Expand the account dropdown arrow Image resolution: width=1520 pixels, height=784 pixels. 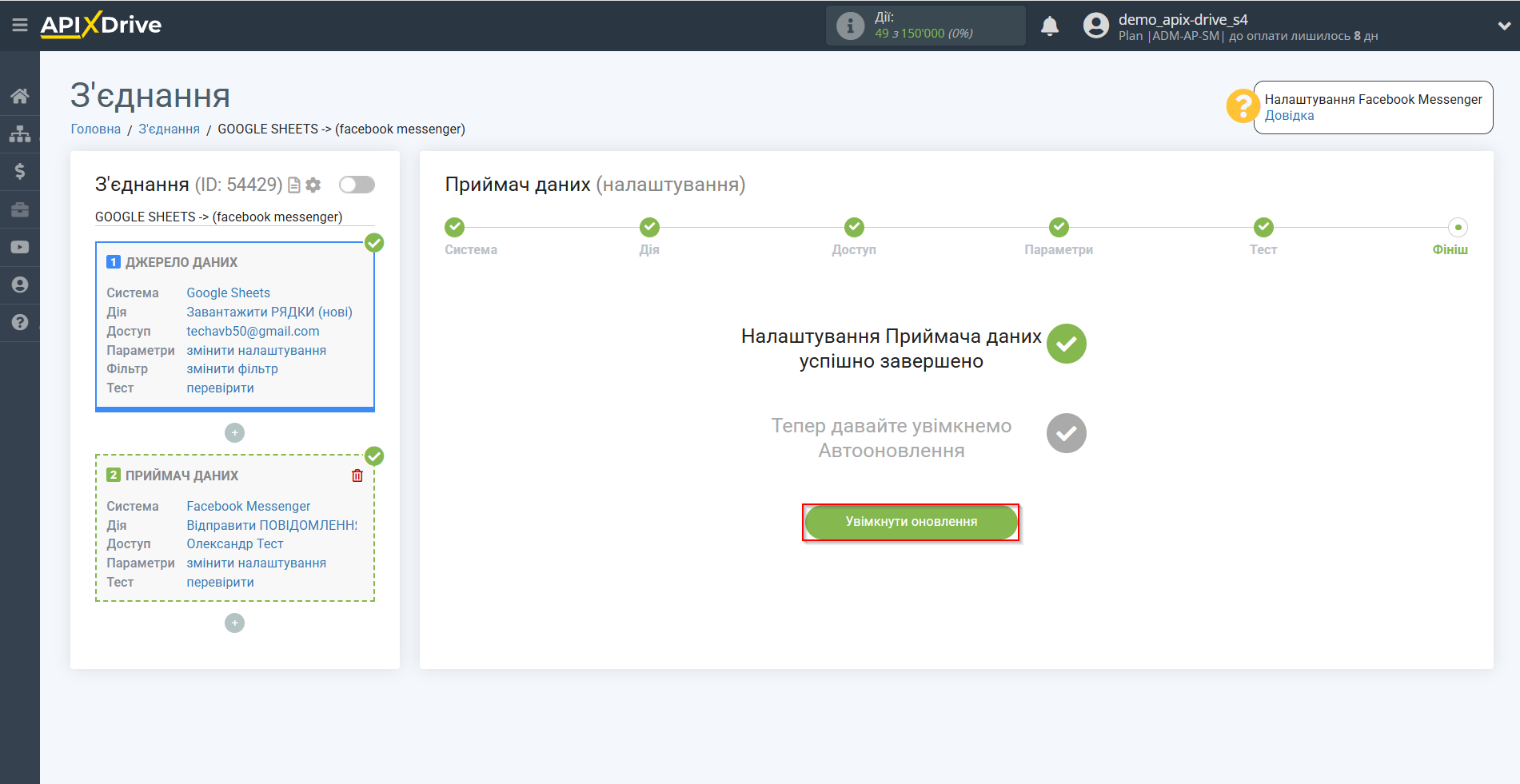[x=1503, y=26]
